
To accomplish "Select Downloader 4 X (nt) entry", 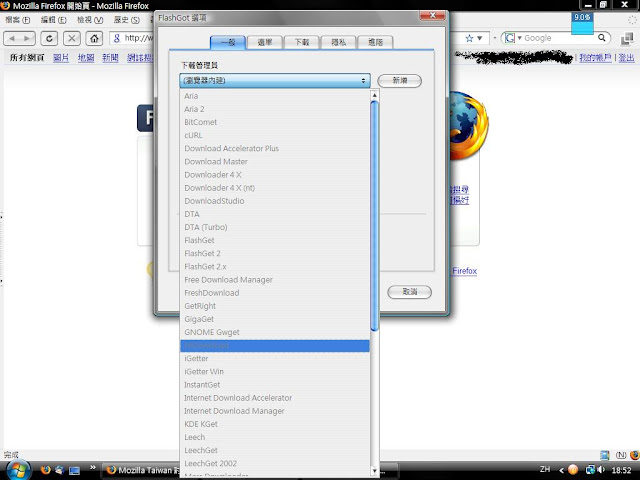I will point(275,188).
